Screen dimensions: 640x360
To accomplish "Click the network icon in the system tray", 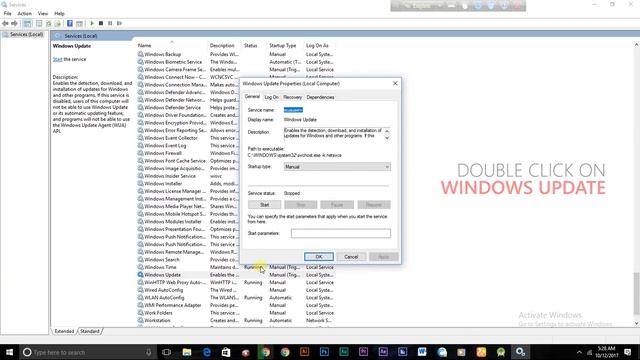I will (589, 352).
